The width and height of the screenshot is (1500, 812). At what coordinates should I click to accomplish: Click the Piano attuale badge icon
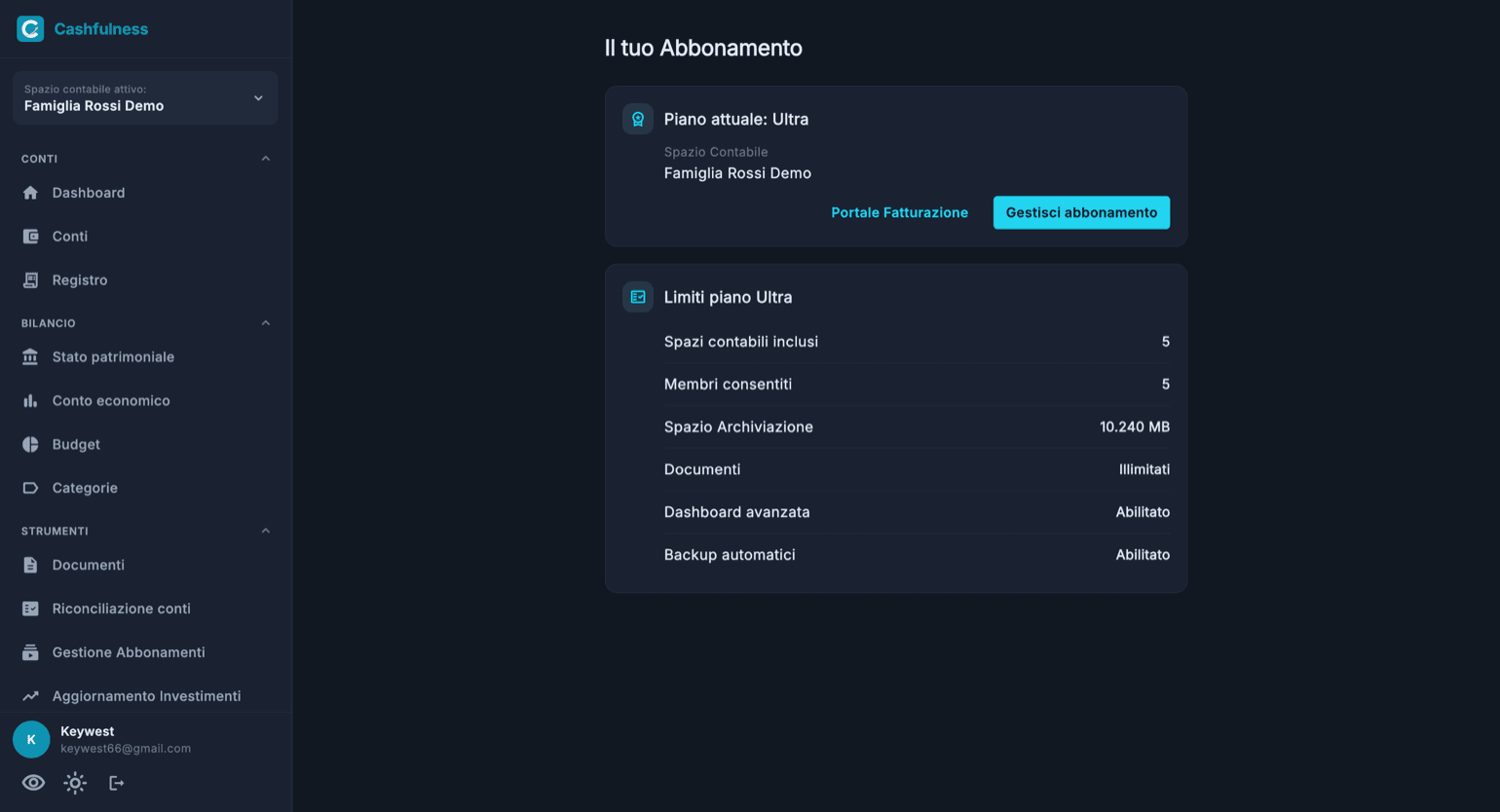point(638,119)
